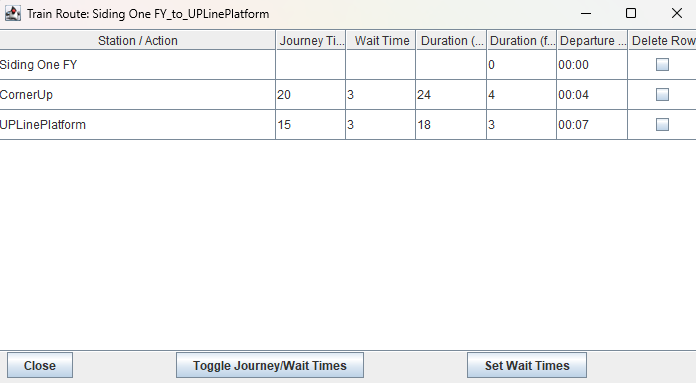The image size is (696, 383).
Task: Select the Station / Action column header
Action: [x=138, y=40]
